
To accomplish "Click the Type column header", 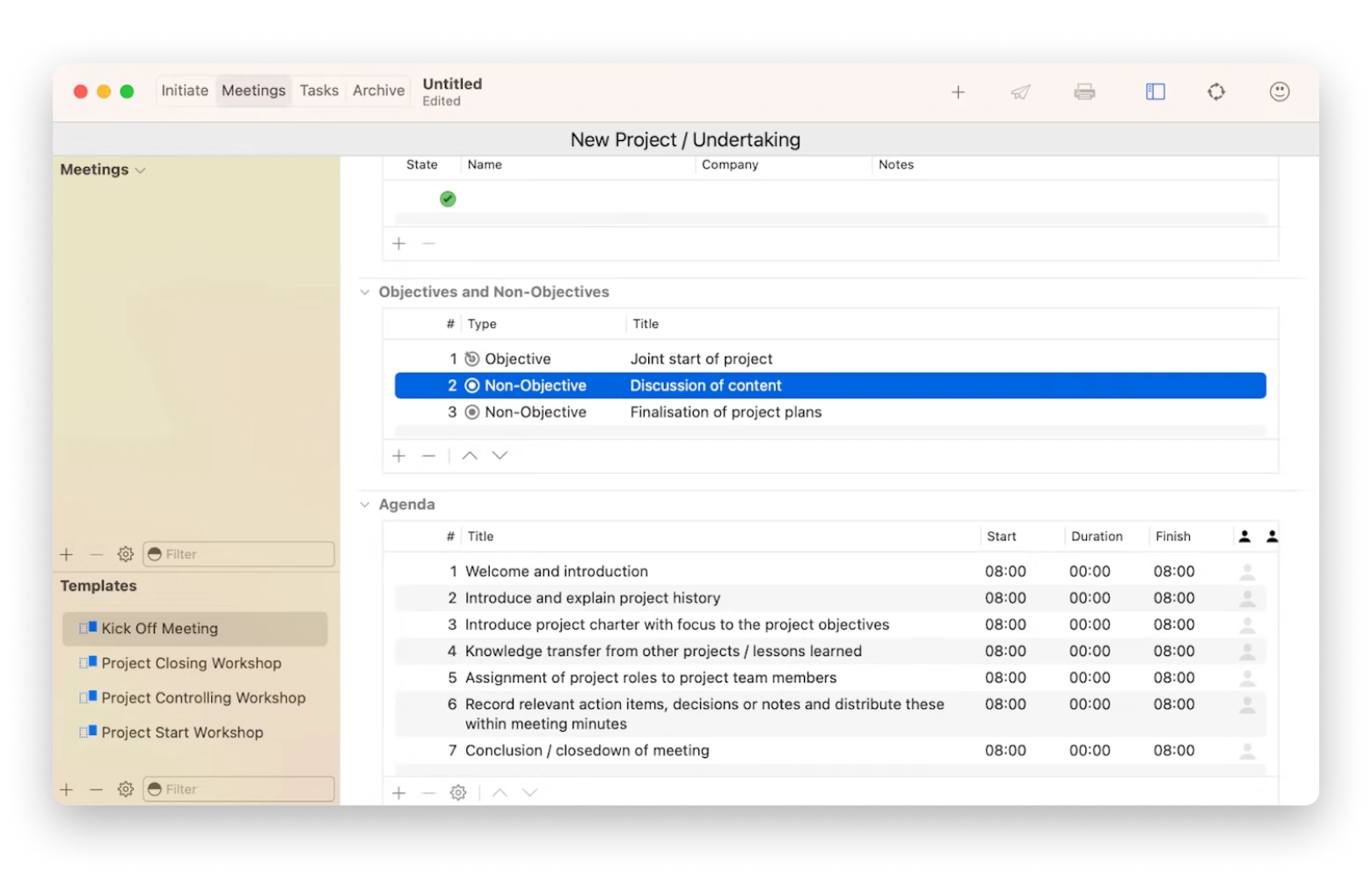I will point(482,324).
